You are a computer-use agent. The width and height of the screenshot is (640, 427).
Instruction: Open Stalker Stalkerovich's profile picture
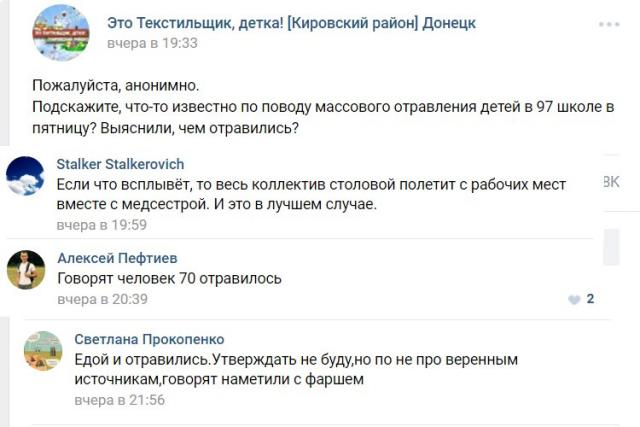tap(26, 176)
